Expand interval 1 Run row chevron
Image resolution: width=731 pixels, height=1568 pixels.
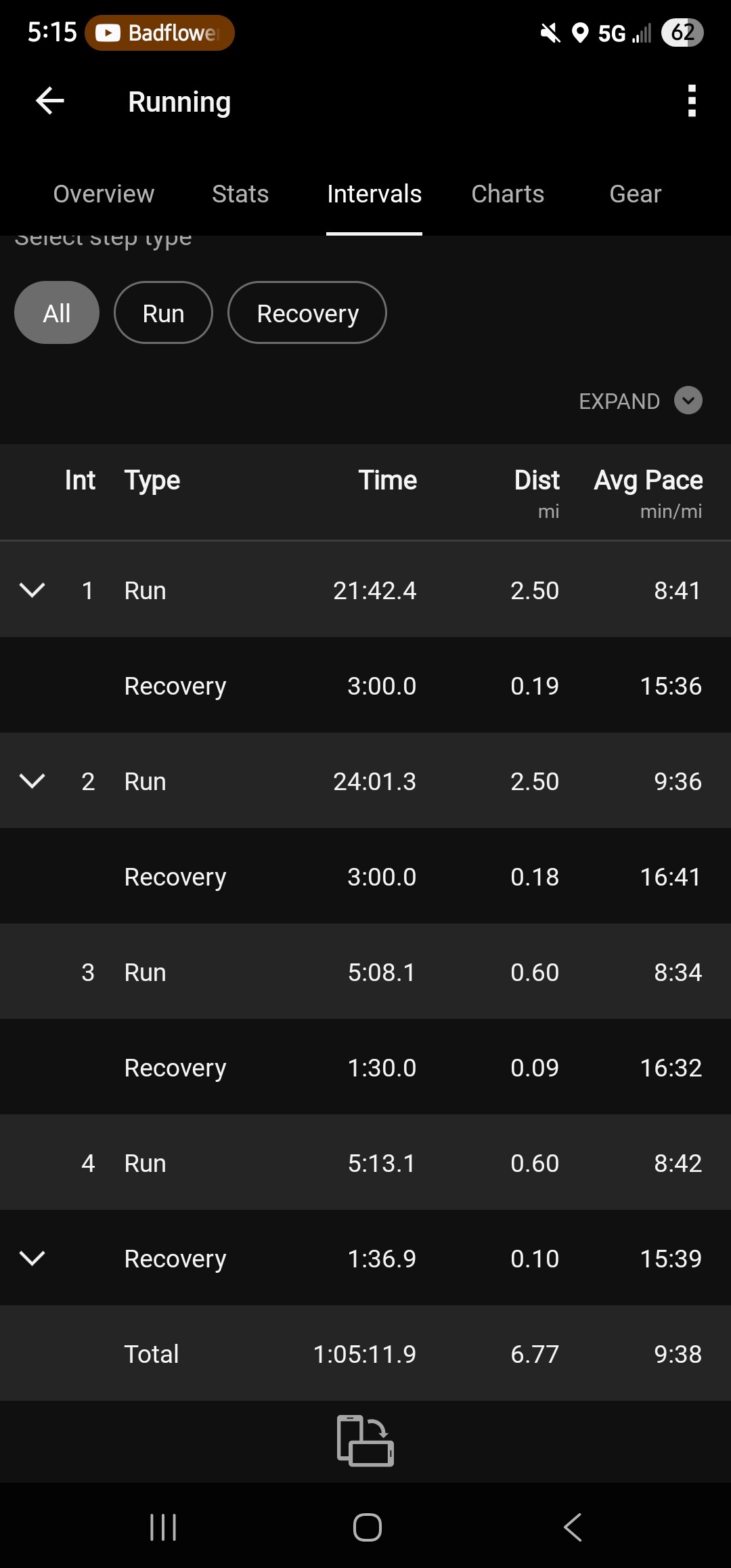pos(32,590)
